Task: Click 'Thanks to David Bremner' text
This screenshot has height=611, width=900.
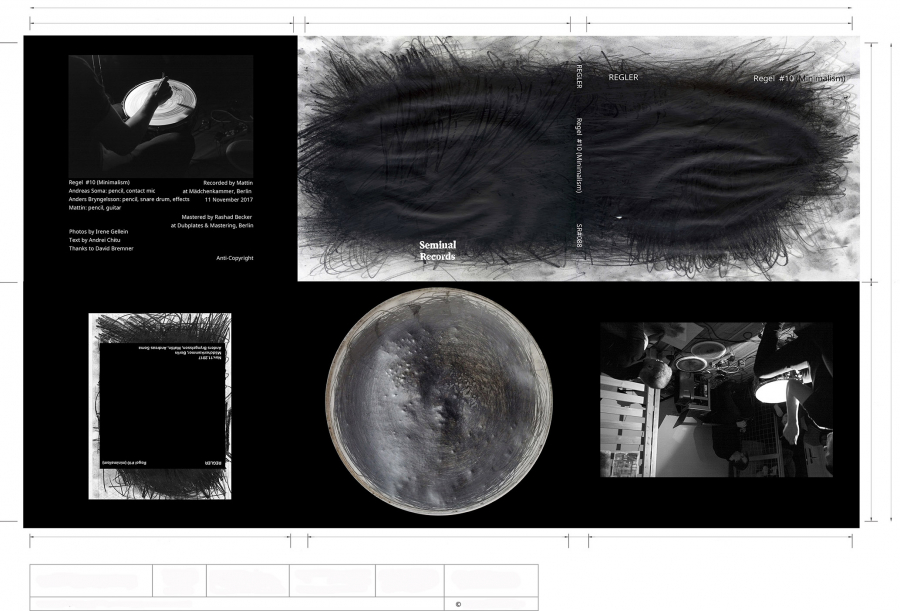Action: 101,249
